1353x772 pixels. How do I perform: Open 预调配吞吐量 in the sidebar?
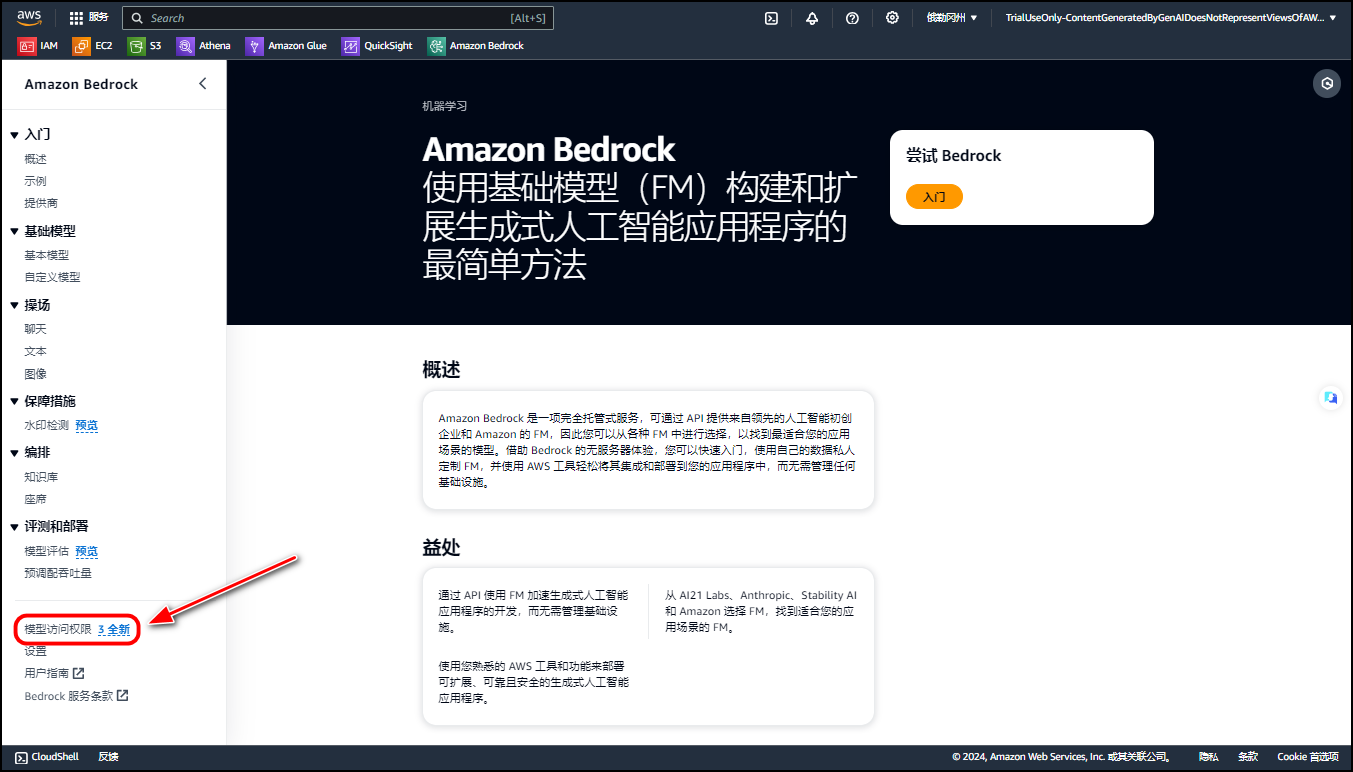(x=58, y=573)
